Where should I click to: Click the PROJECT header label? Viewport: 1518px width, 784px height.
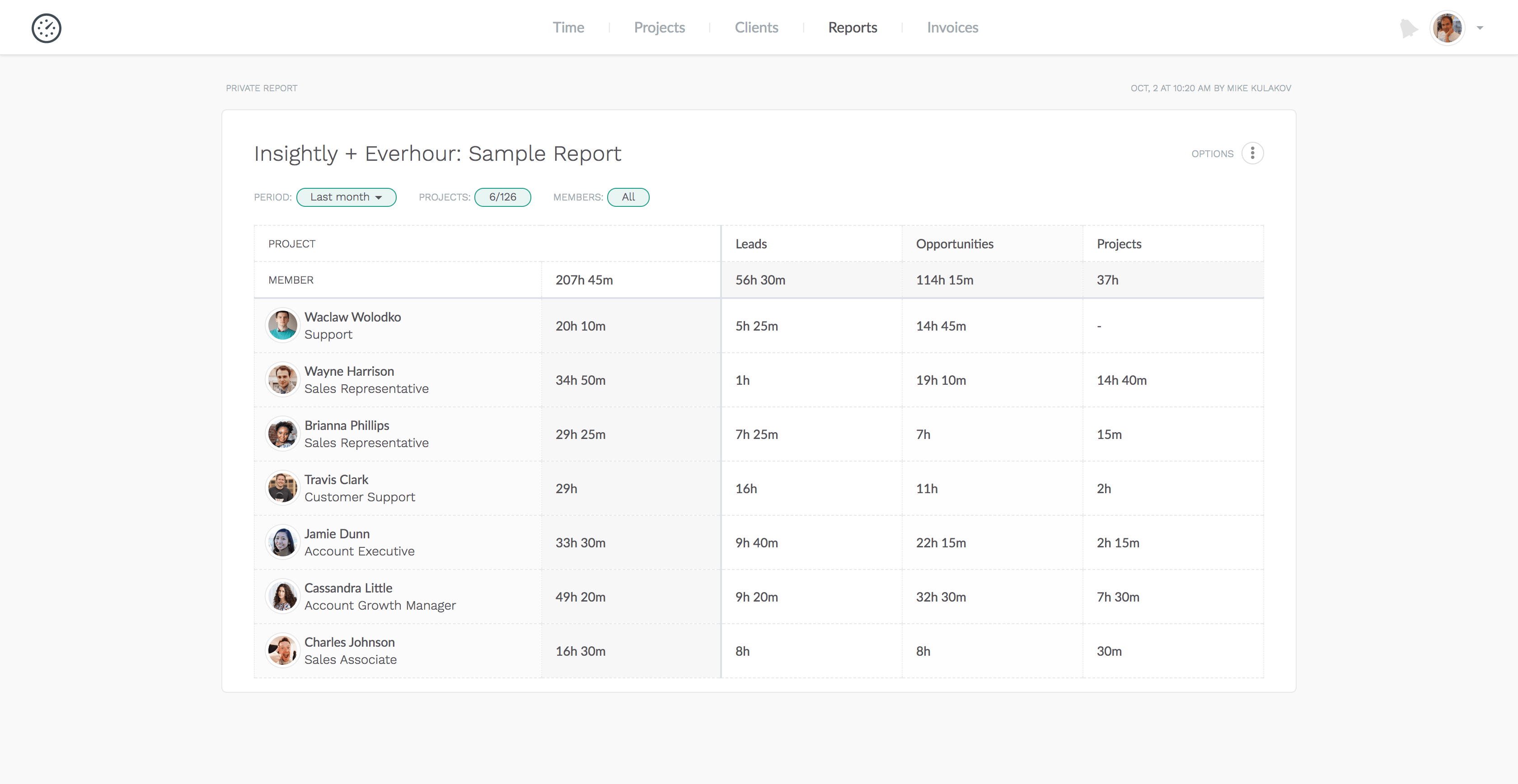pos(292,244)
